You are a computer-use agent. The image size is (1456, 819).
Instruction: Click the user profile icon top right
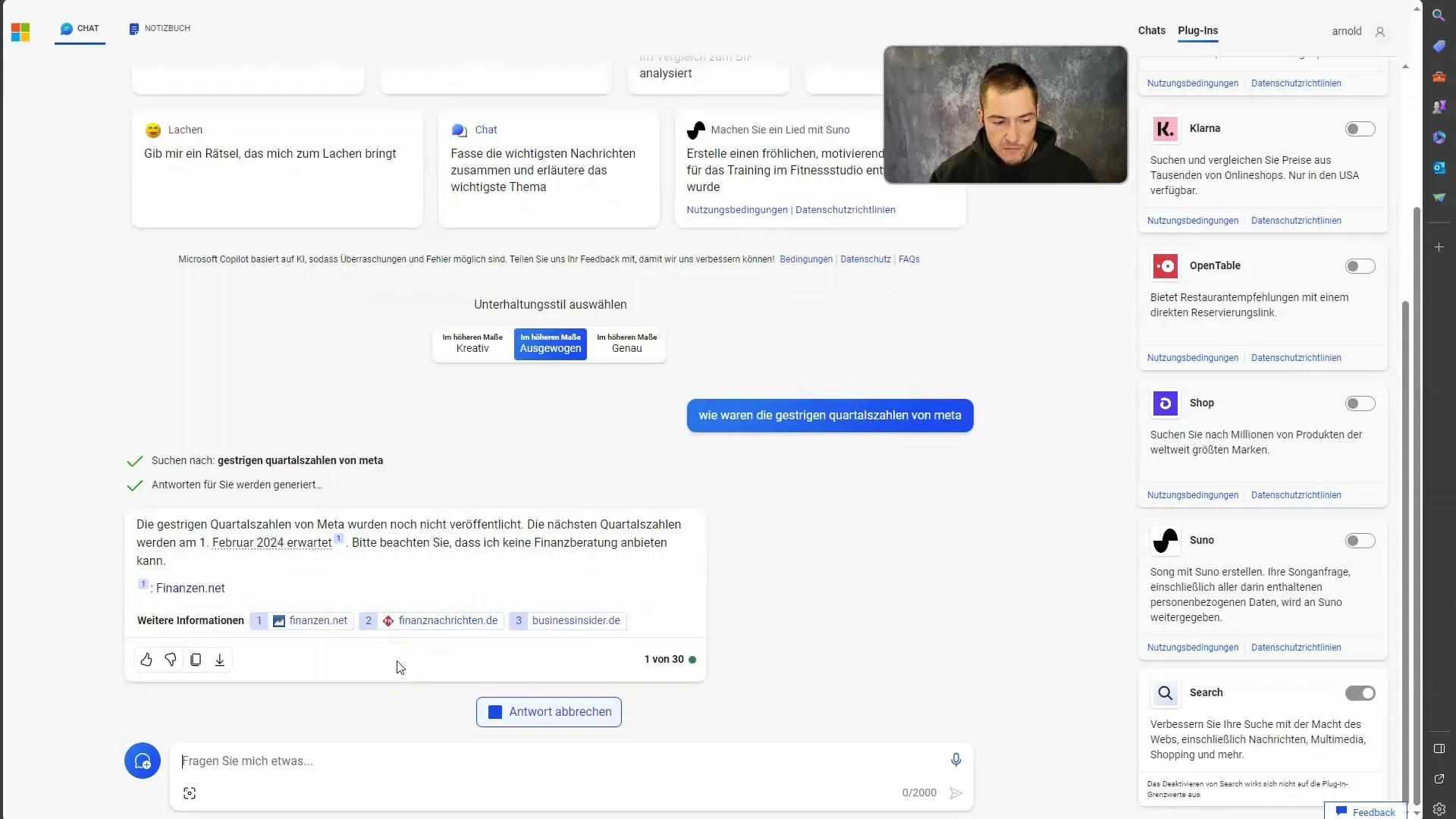[x=1380, y=31]
